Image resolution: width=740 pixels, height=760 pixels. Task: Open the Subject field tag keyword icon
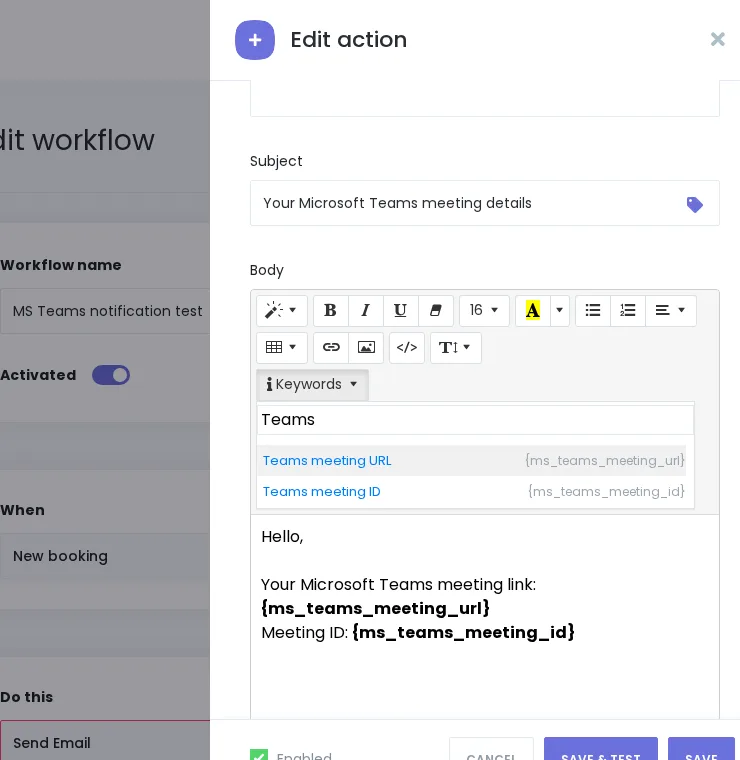point(694,205)
